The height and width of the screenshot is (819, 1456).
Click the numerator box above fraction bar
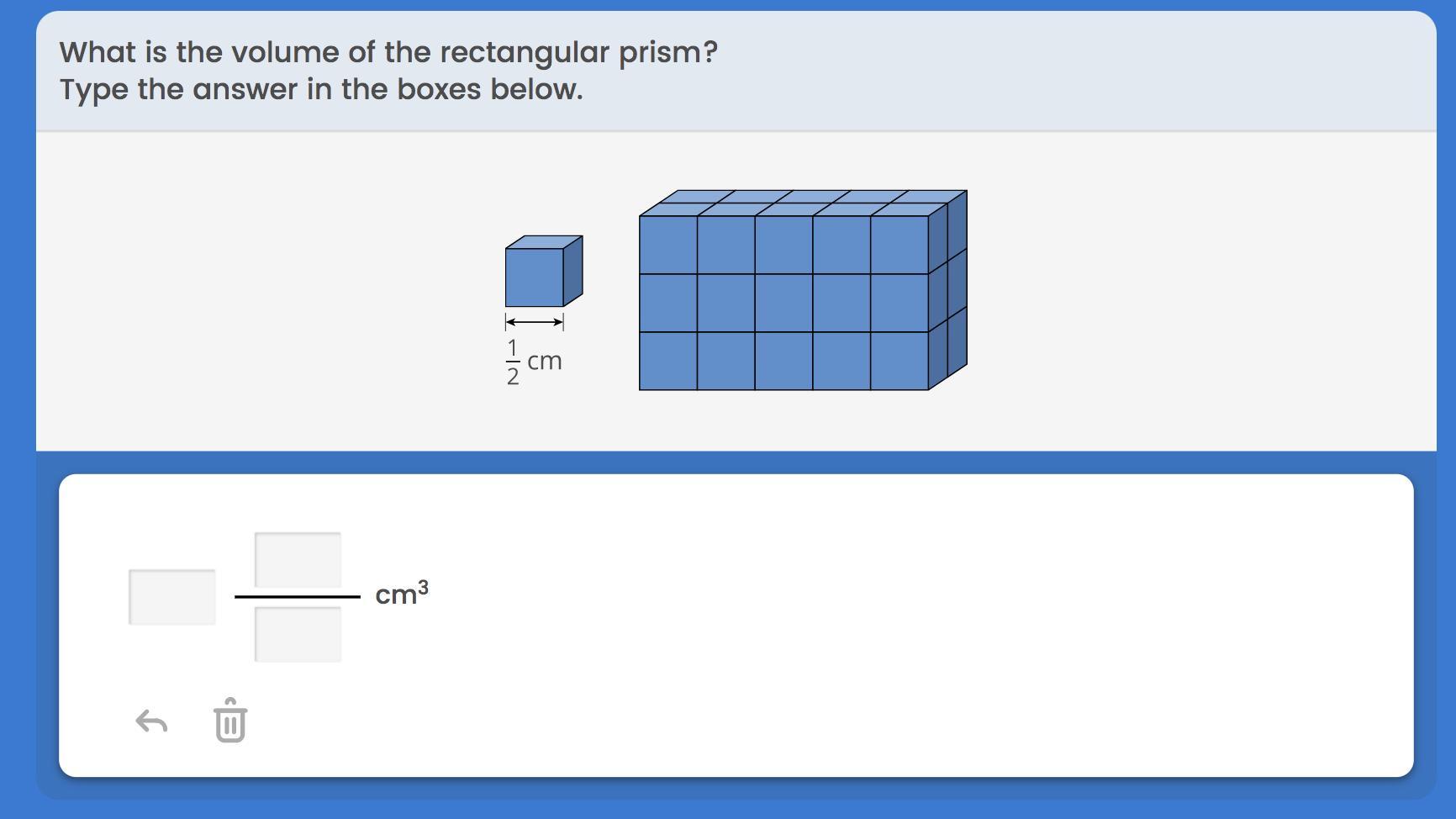click(x=298, y=559)
